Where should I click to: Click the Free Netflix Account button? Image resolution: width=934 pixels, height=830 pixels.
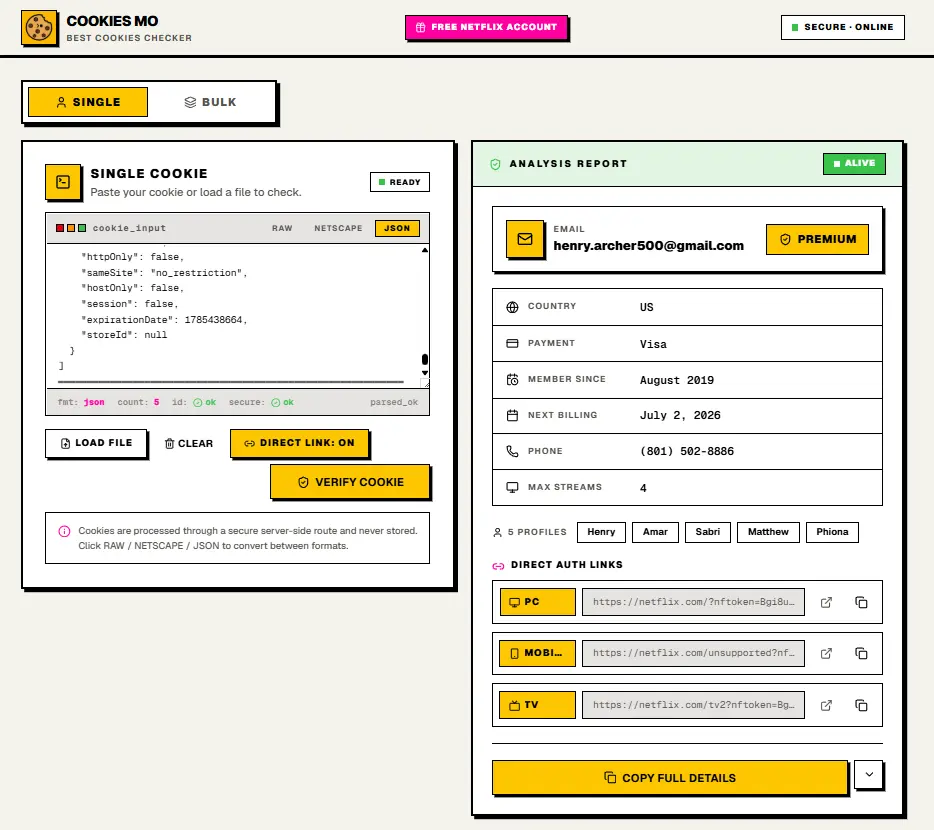pos(486,27)
